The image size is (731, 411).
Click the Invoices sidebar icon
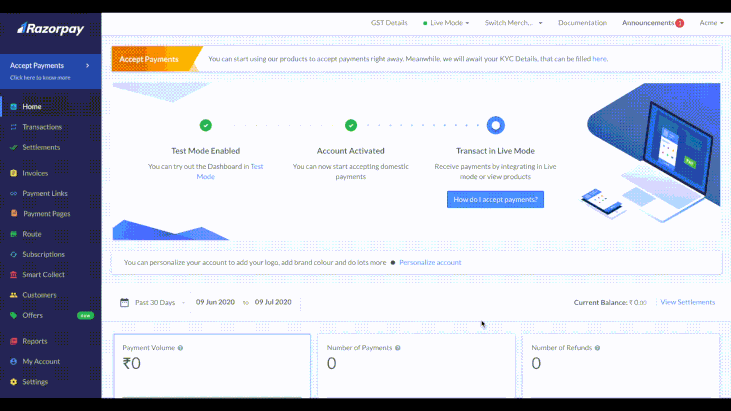point(13,173)
